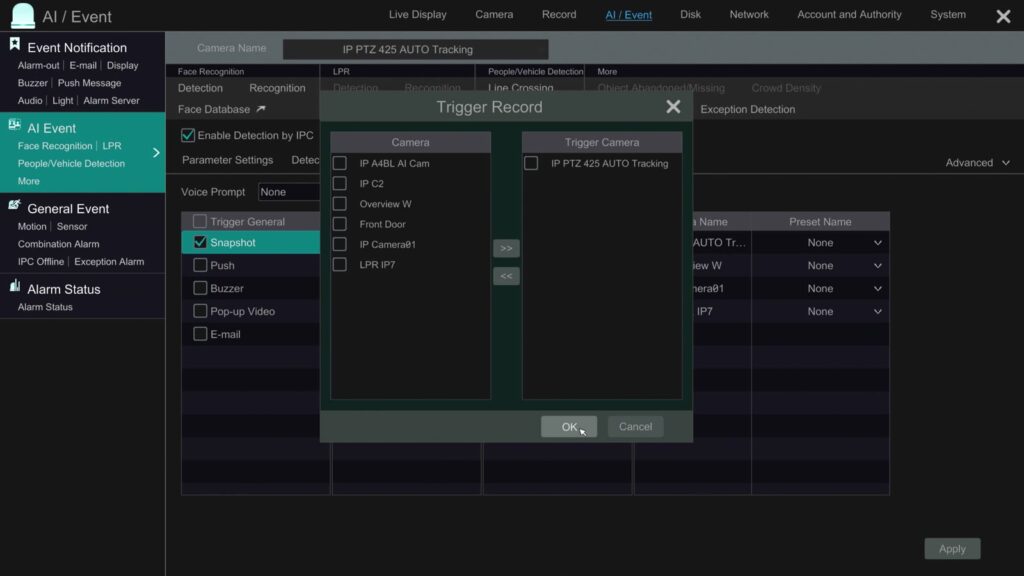Click the AI Event section icon
The image size is (1024, 576).
(x=14, y=125)
